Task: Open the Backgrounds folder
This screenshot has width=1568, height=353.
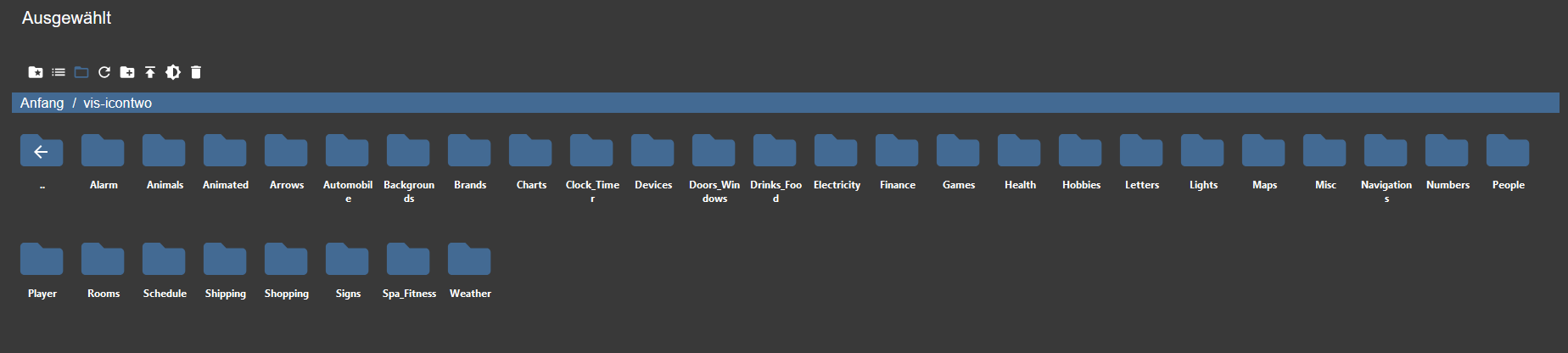Action: [x=408, y=150]
